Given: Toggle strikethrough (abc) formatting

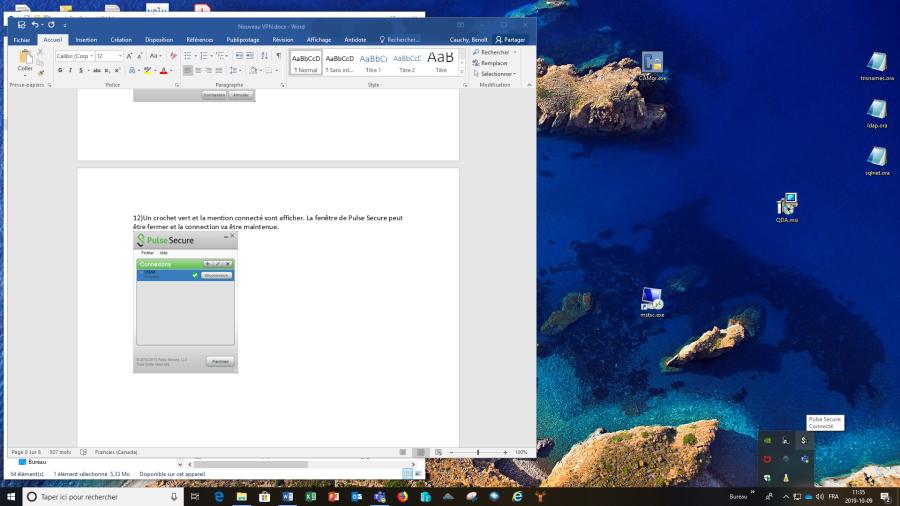Looking at the screenshot, I should pos(96,71).
